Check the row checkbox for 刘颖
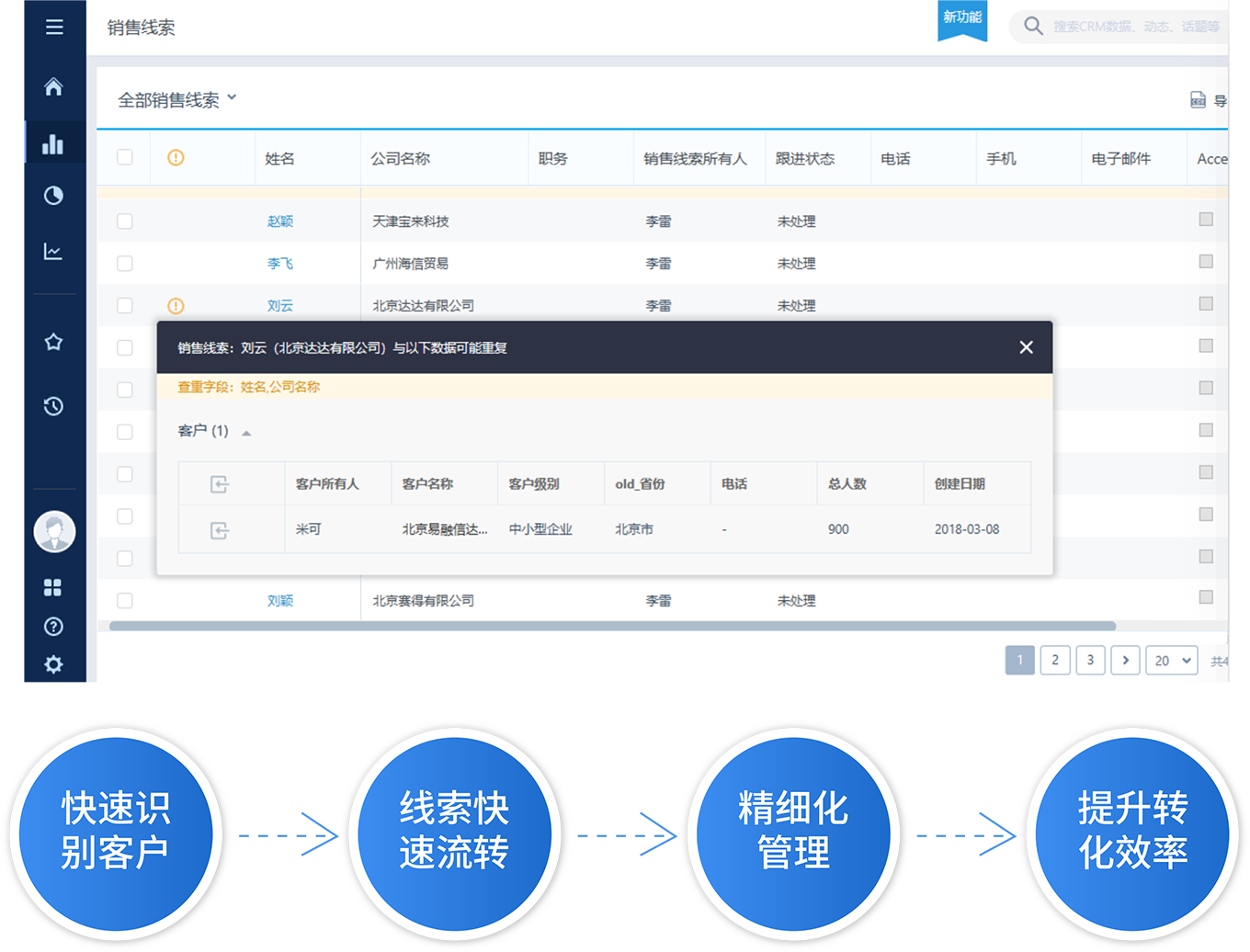1250x952 pixels. click(125, 600)
